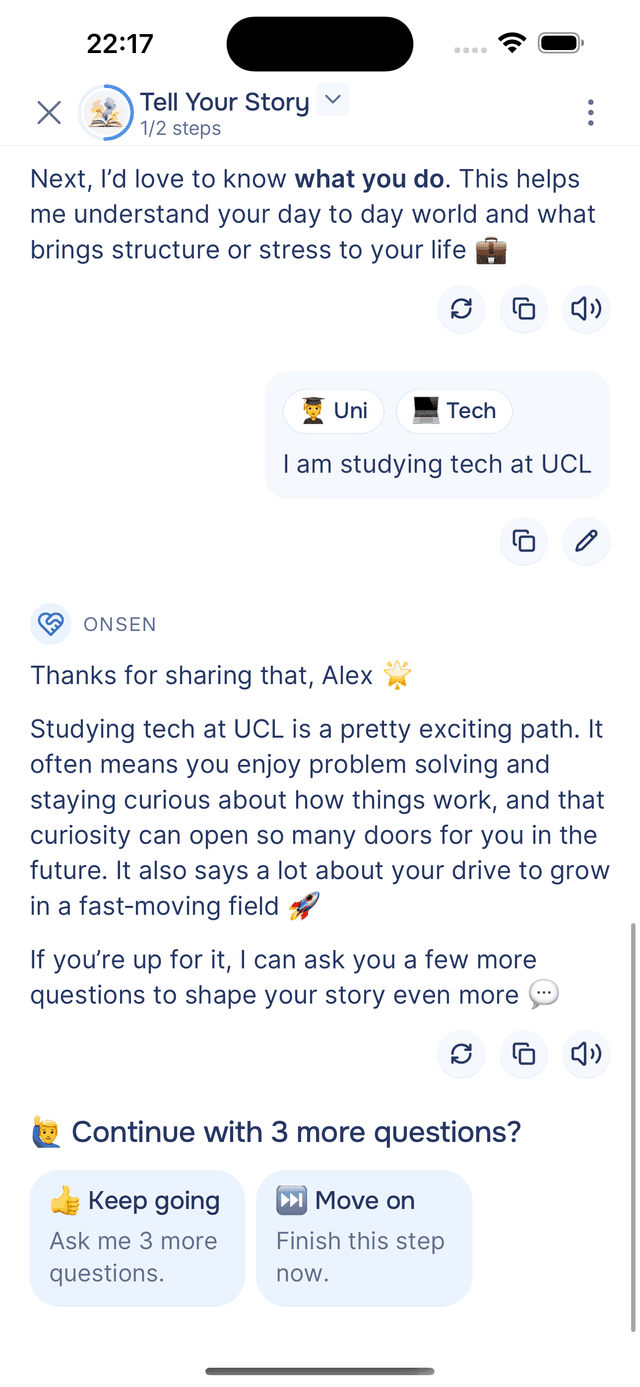Screen dimensions: 640x1387
Task: Select the Tech tag chip
Action: pyautogui.click(x=454, y=411)
